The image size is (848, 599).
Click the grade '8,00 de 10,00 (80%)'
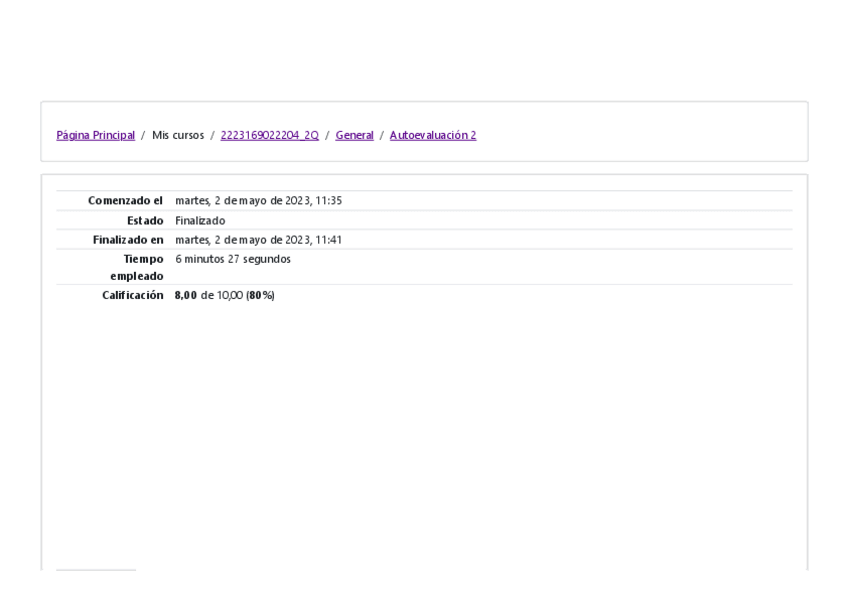tap(224, 295)
